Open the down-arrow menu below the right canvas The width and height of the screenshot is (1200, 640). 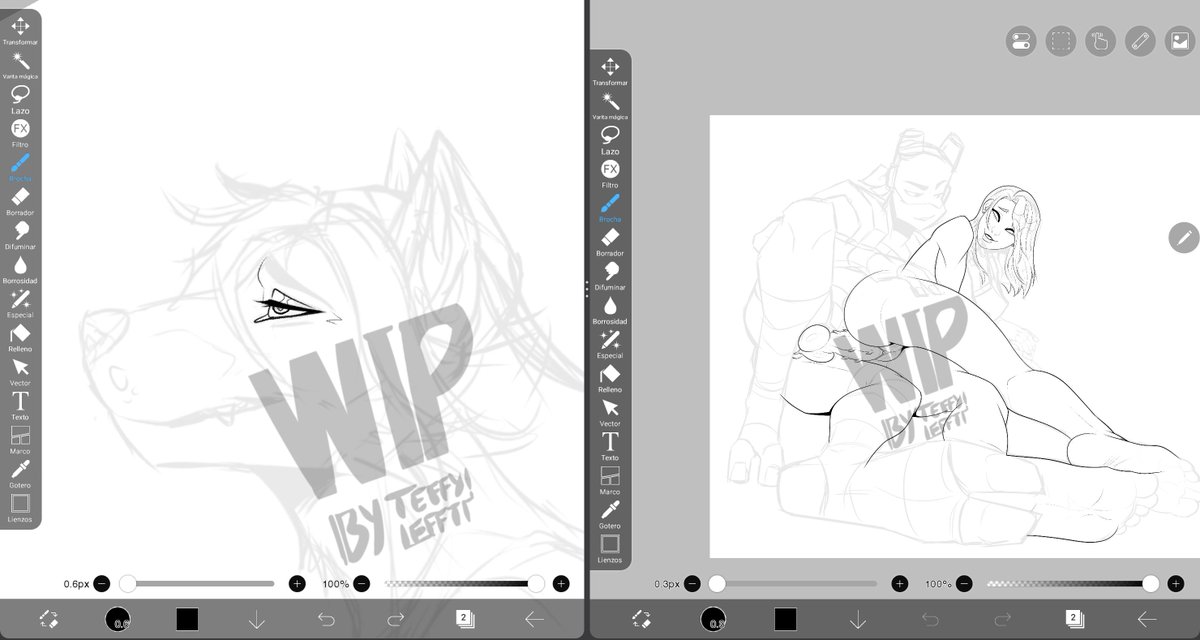click(x=858, y=618)
